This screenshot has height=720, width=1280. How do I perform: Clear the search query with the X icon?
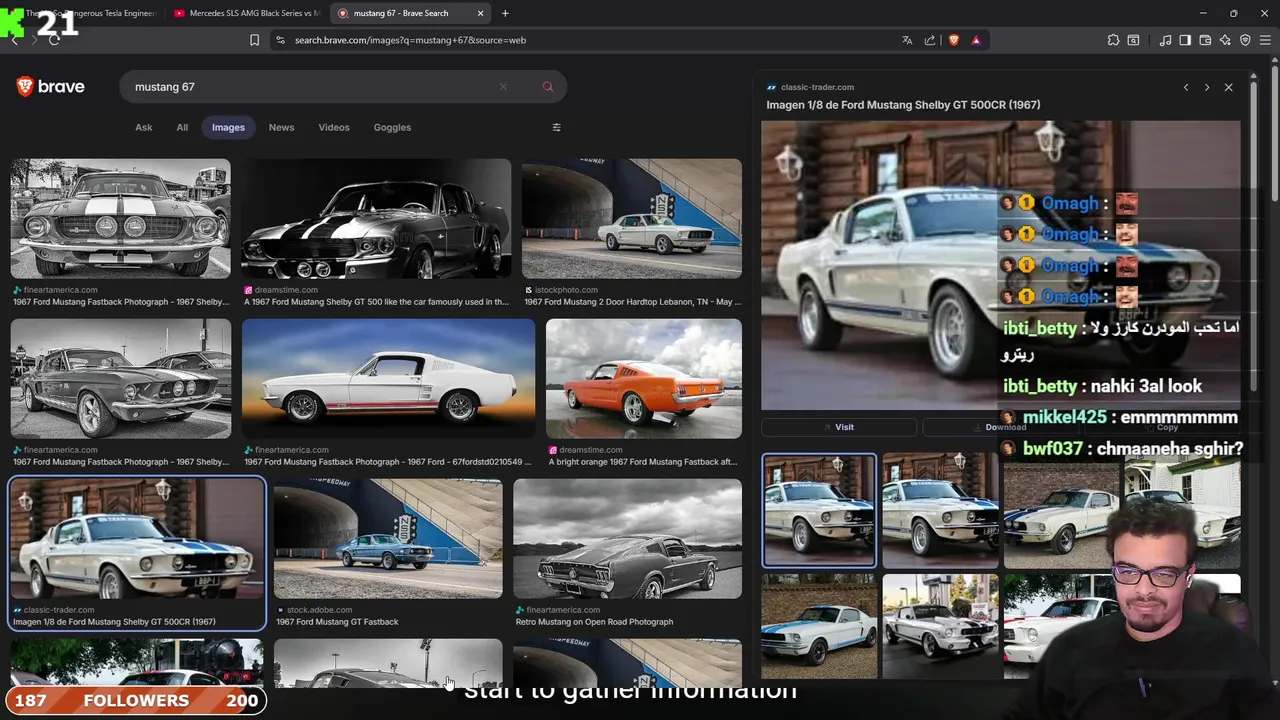coord(503,87)
